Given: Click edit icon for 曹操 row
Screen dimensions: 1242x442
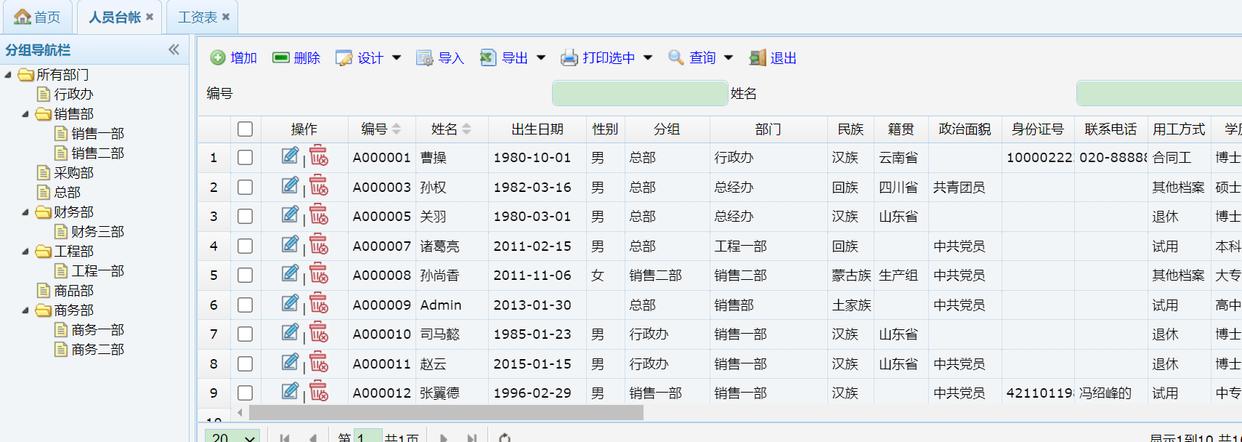Looking at the screenshot, I should click(x=290, y=156).
